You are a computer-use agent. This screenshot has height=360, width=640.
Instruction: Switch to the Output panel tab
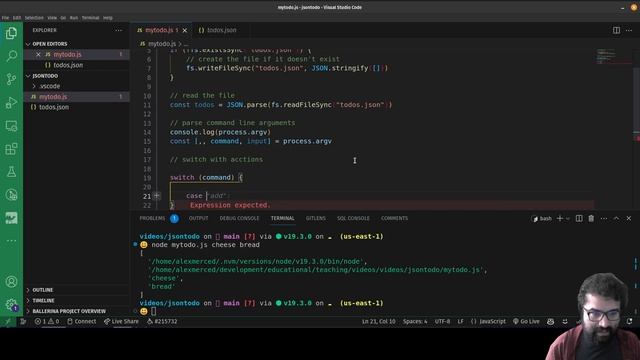coord(198,218)
